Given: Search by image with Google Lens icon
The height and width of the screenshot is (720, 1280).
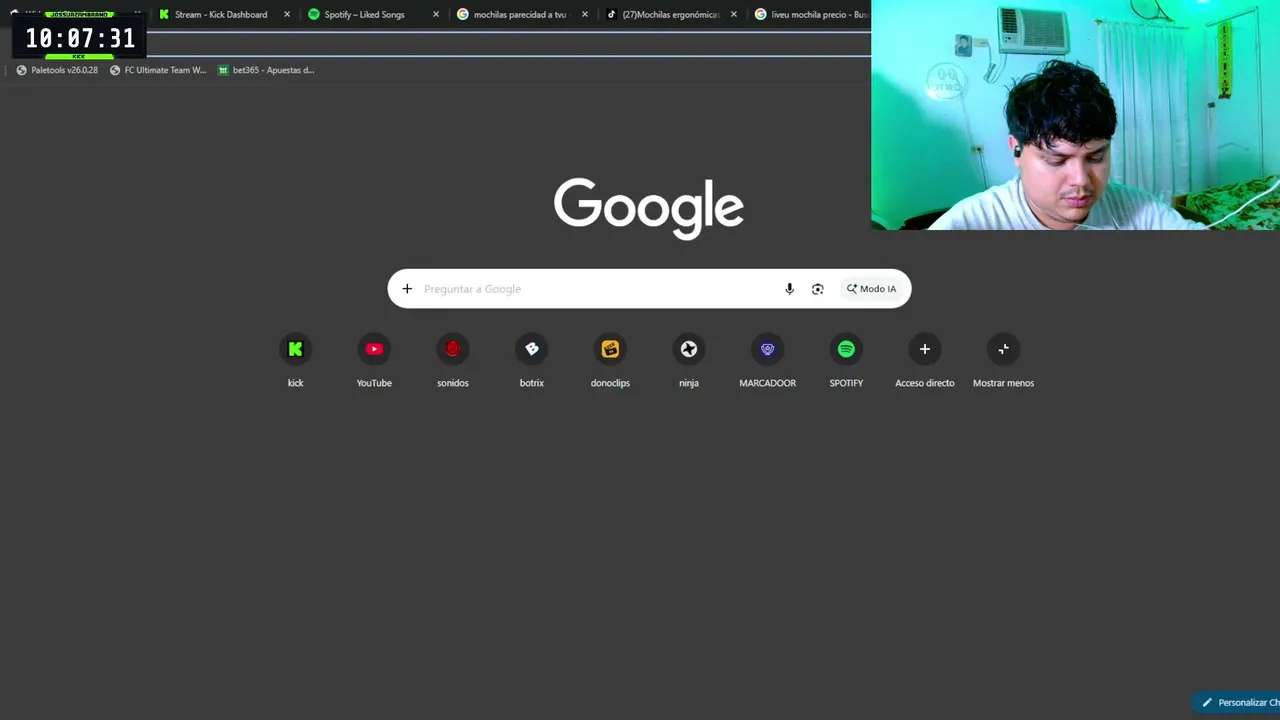Looking at the screenshot, I should [x=818, y=289].
